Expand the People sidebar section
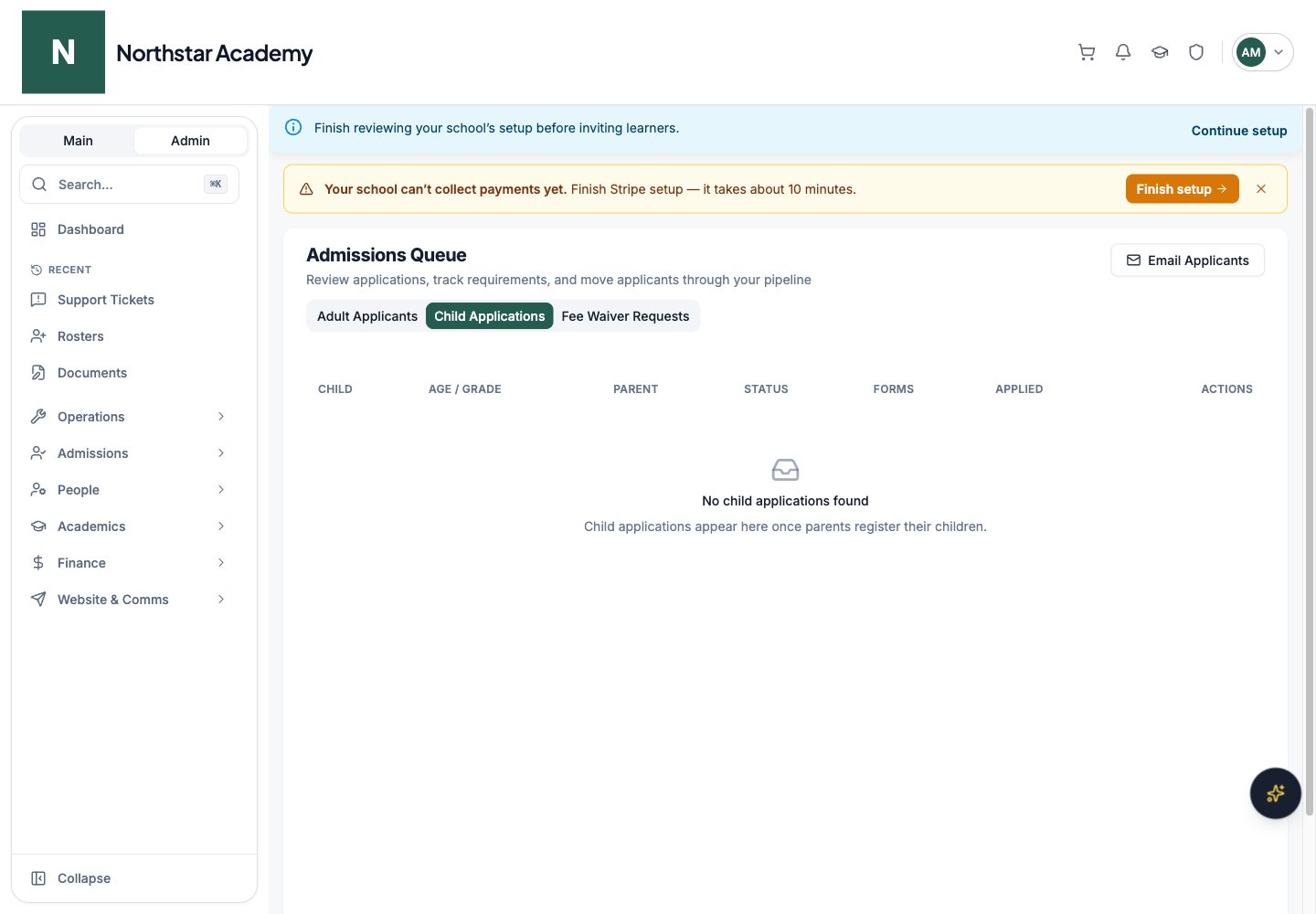The width and height of the screenshot is (1316, 914). 129,490
